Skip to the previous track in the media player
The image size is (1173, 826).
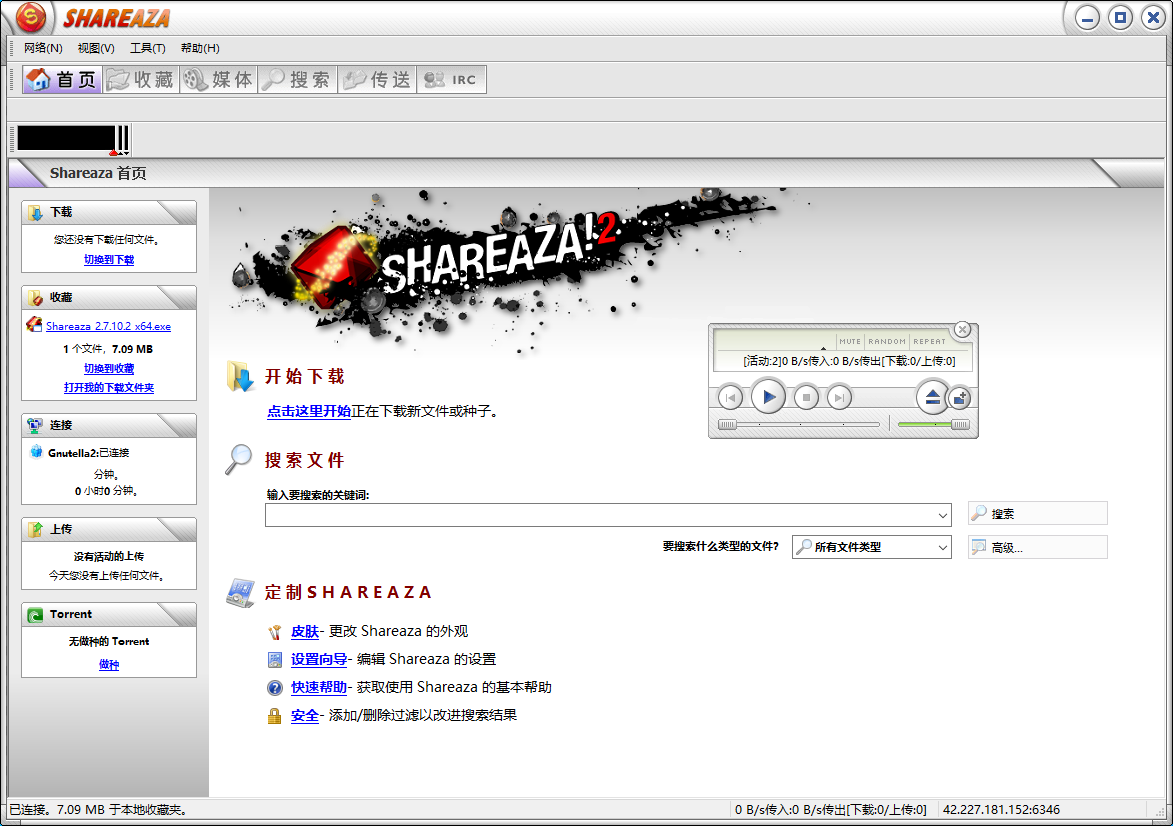coord(730,397)
